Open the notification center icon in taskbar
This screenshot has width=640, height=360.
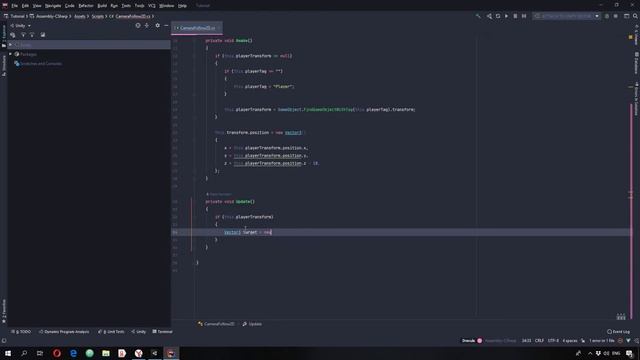630,353
